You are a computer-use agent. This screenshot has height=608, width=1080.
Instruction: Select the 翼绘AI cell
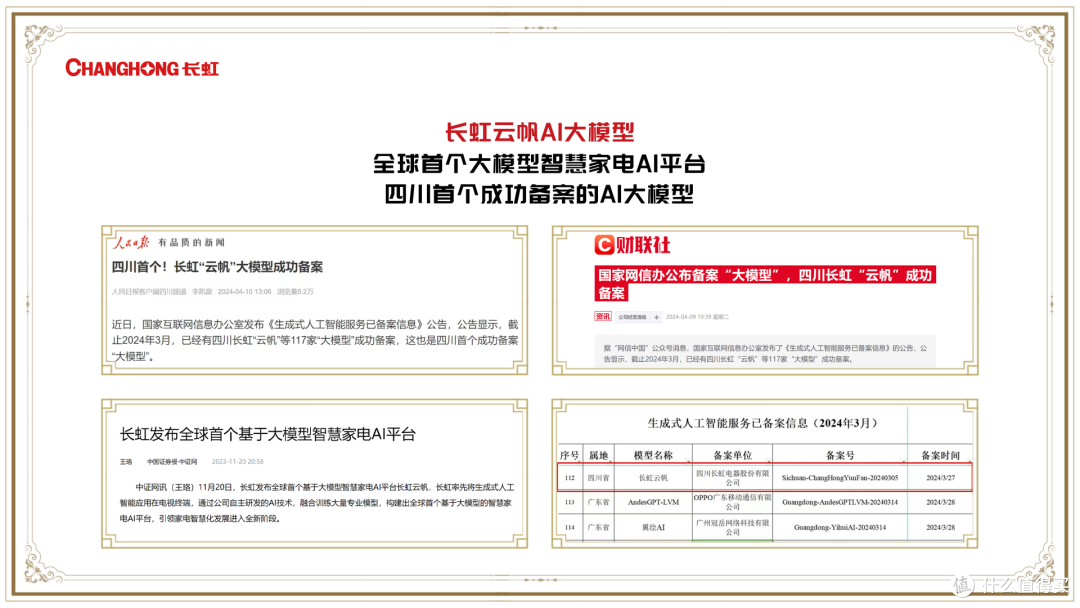[653, 527]
